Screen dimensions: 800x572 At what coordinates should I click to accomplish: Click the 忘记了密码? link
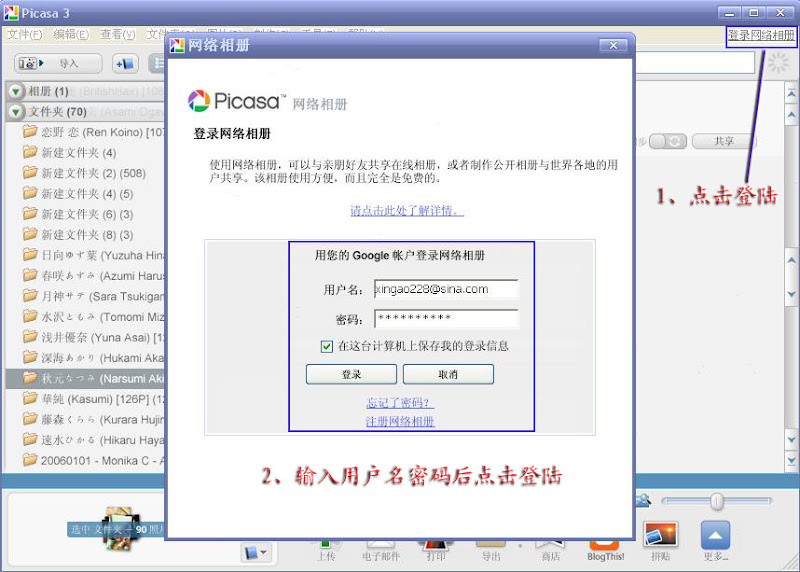[x=400, y=403]
